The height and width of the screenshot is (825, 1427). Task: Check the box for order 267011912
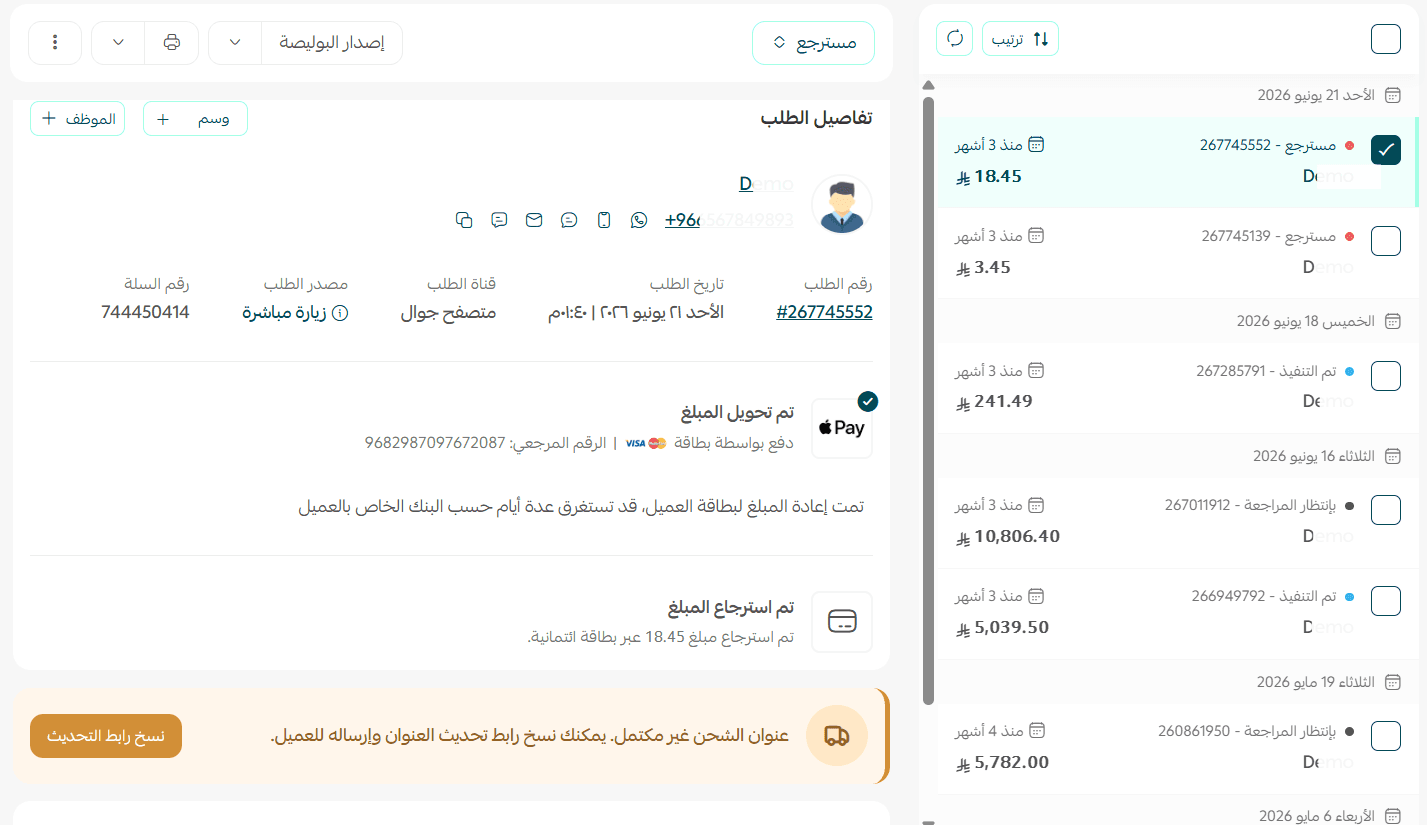[1386, 510]
